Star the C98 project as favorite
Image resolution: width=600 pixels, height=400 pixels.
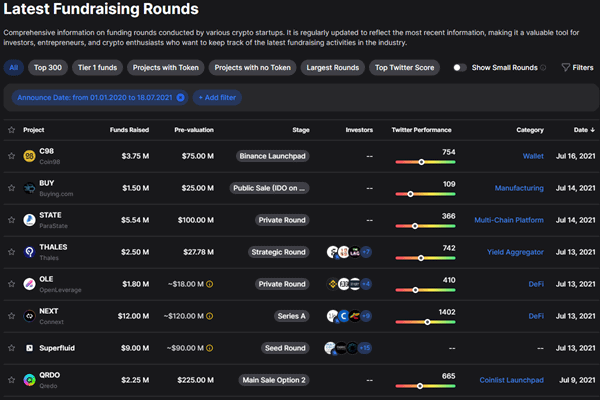pyautogui.click(x=11, y=156)
